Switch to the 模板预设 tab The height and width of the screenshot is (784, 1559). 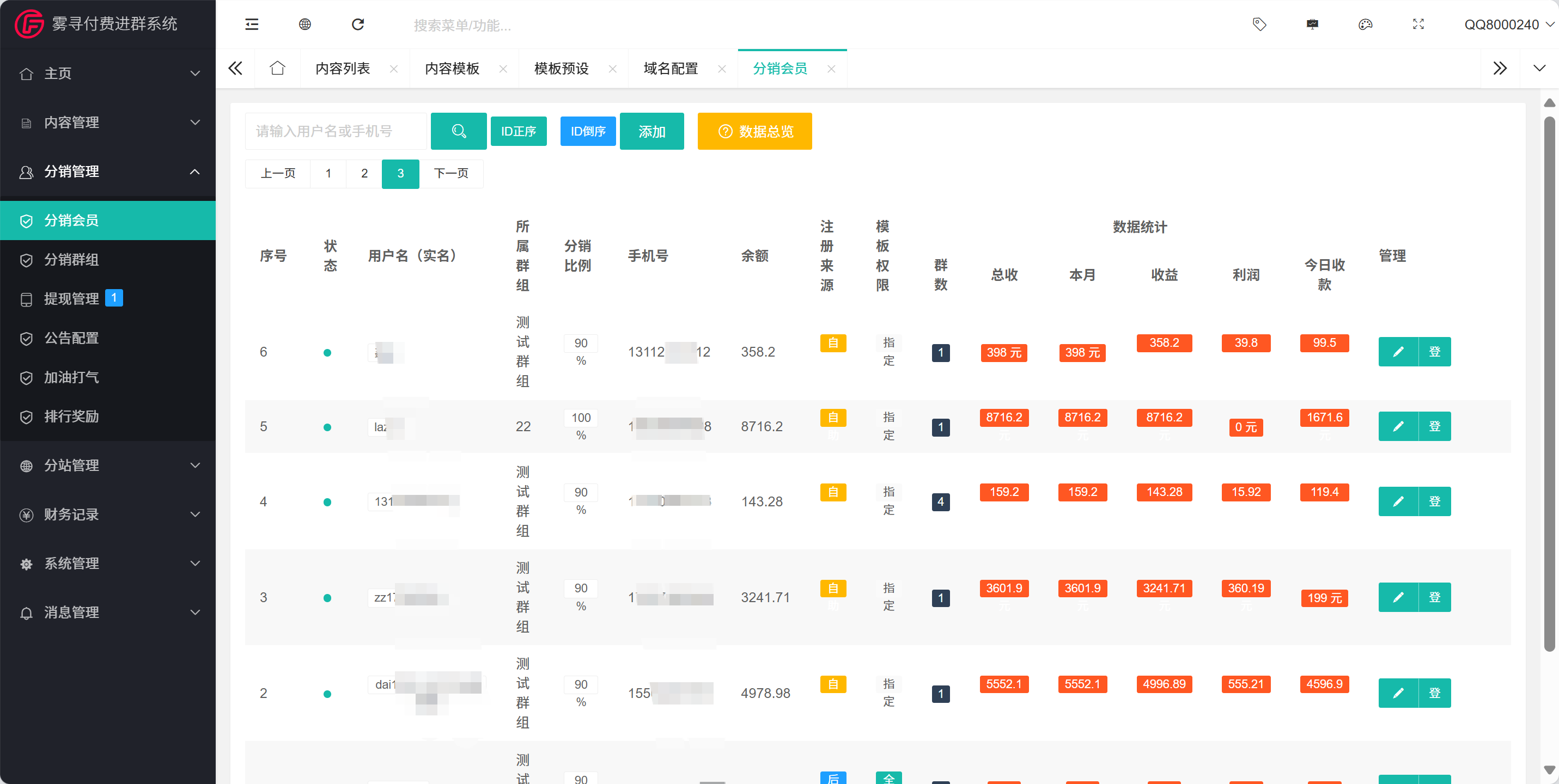coord(562,69)
